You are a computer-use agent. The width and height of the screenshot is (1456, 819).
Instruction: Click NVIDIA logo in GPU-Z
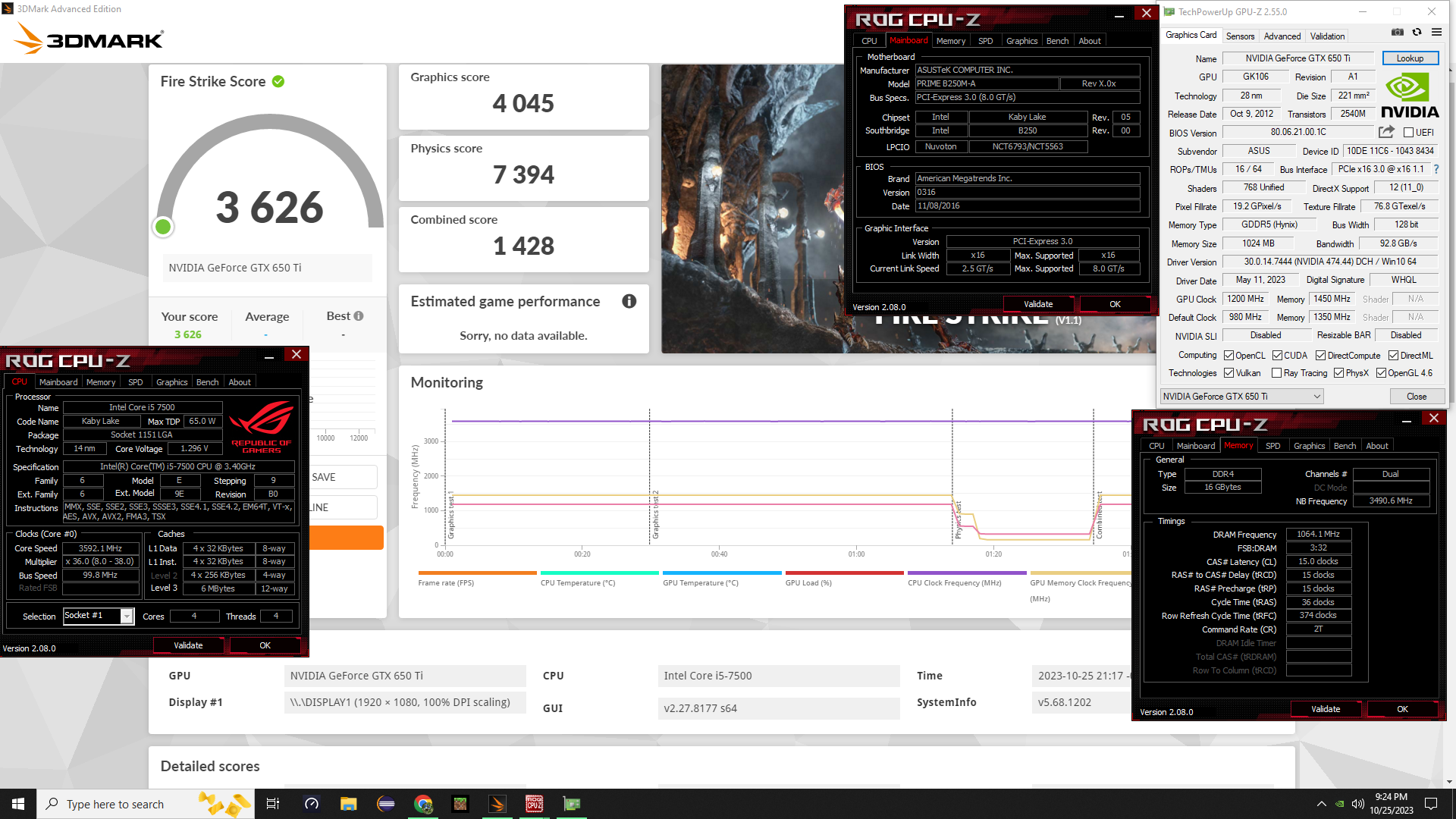[1409, 96]
